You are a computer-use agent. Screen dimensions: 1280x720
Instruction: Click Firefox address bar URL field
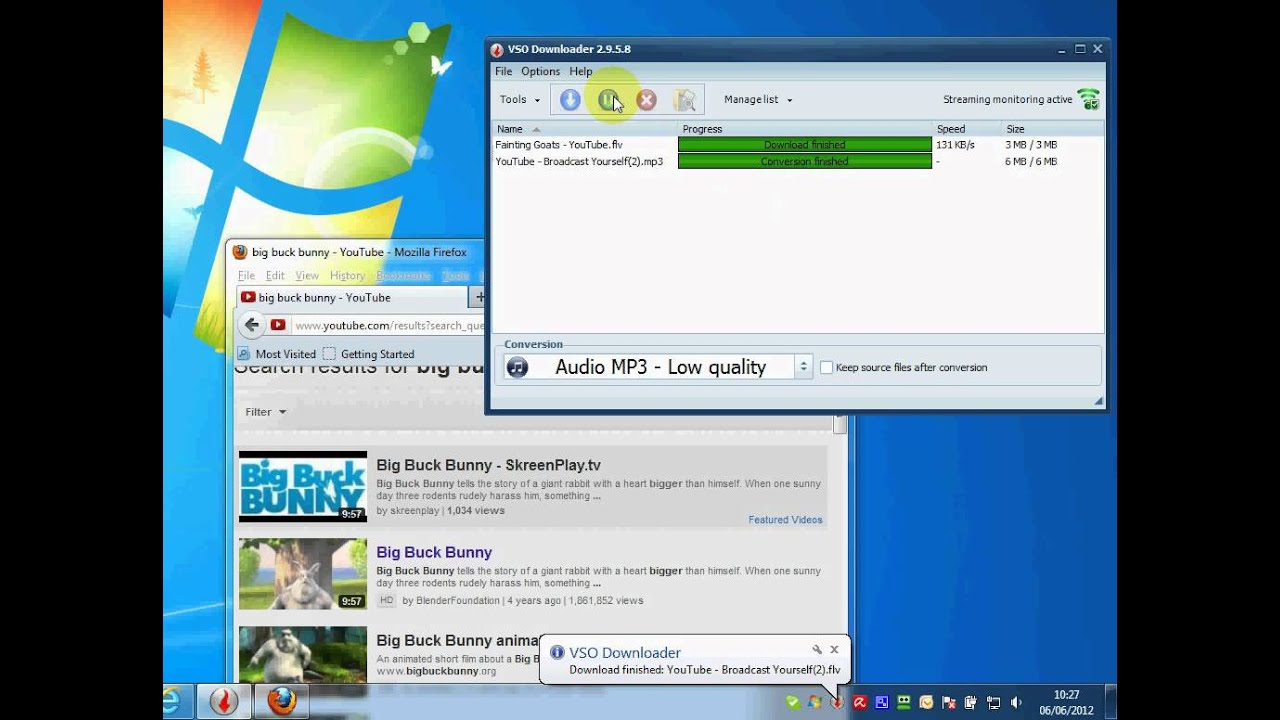(389, 325)
